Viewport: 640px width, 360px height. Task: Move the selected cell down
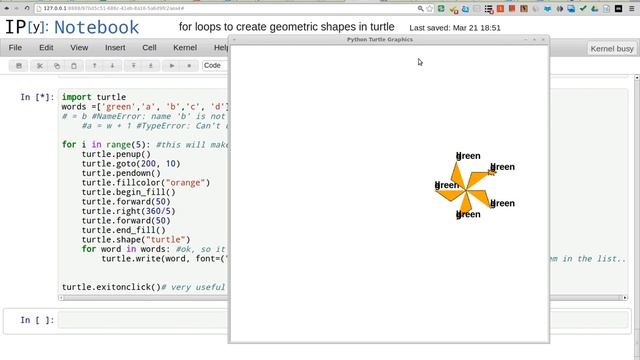coord(112,66)
